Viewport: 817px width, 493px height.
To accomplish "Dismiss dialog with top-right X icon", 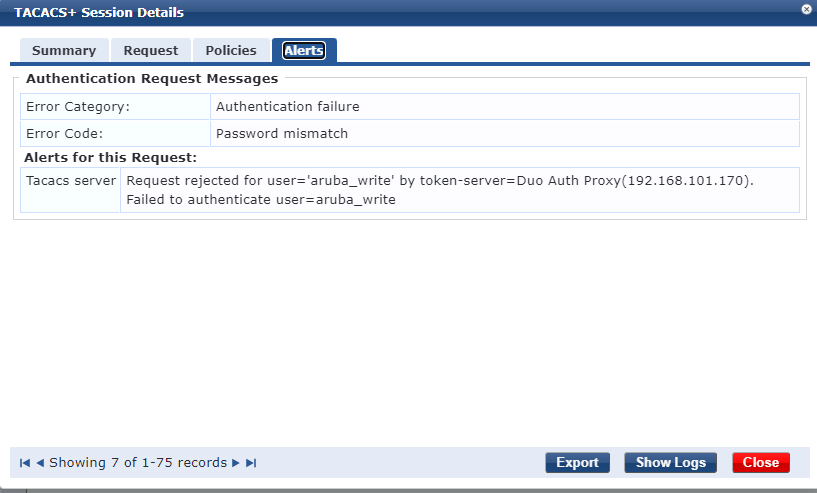I will coord(806,9).
